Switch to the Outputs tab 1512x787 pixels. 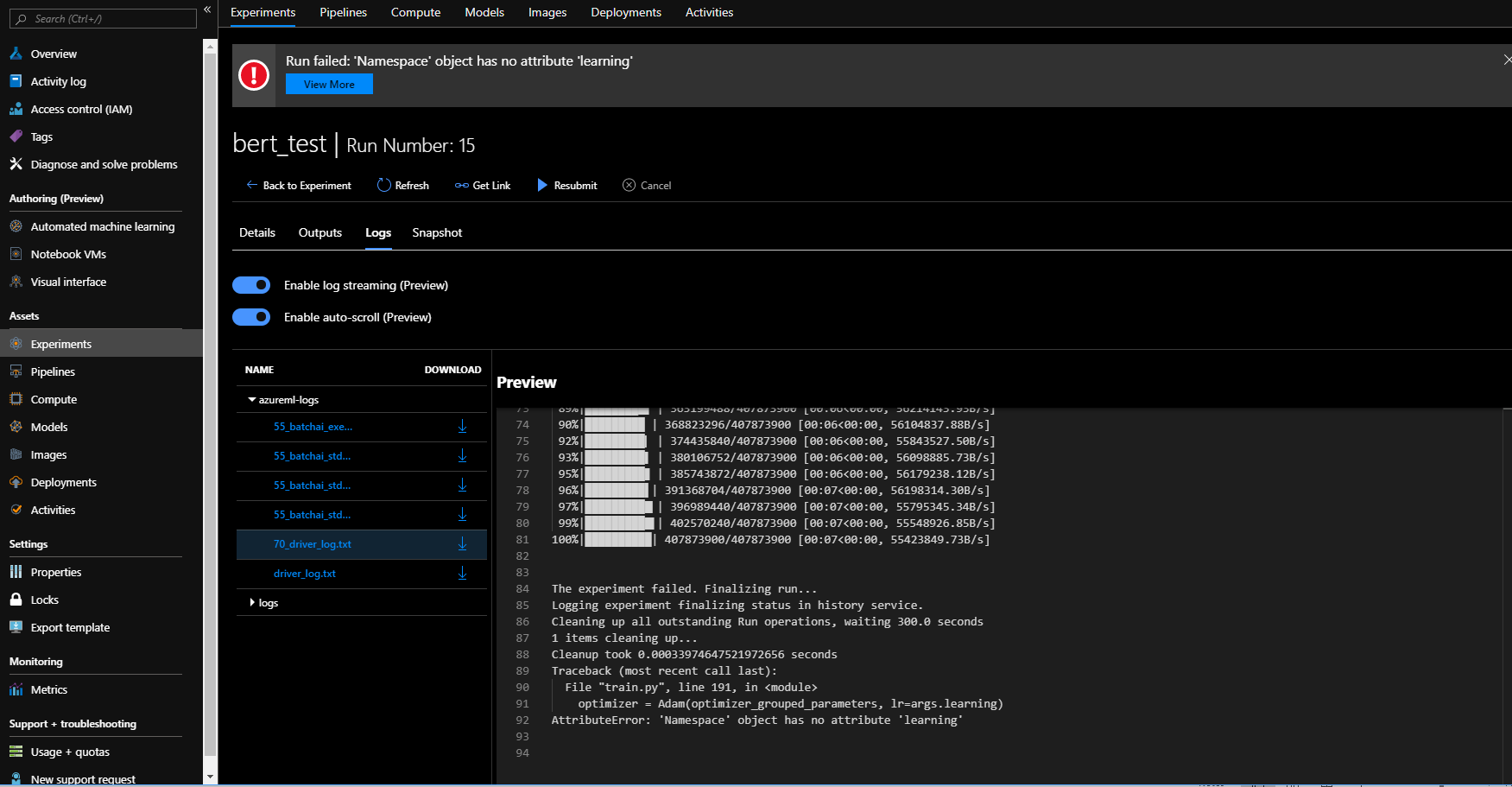[x=320, y=232]
